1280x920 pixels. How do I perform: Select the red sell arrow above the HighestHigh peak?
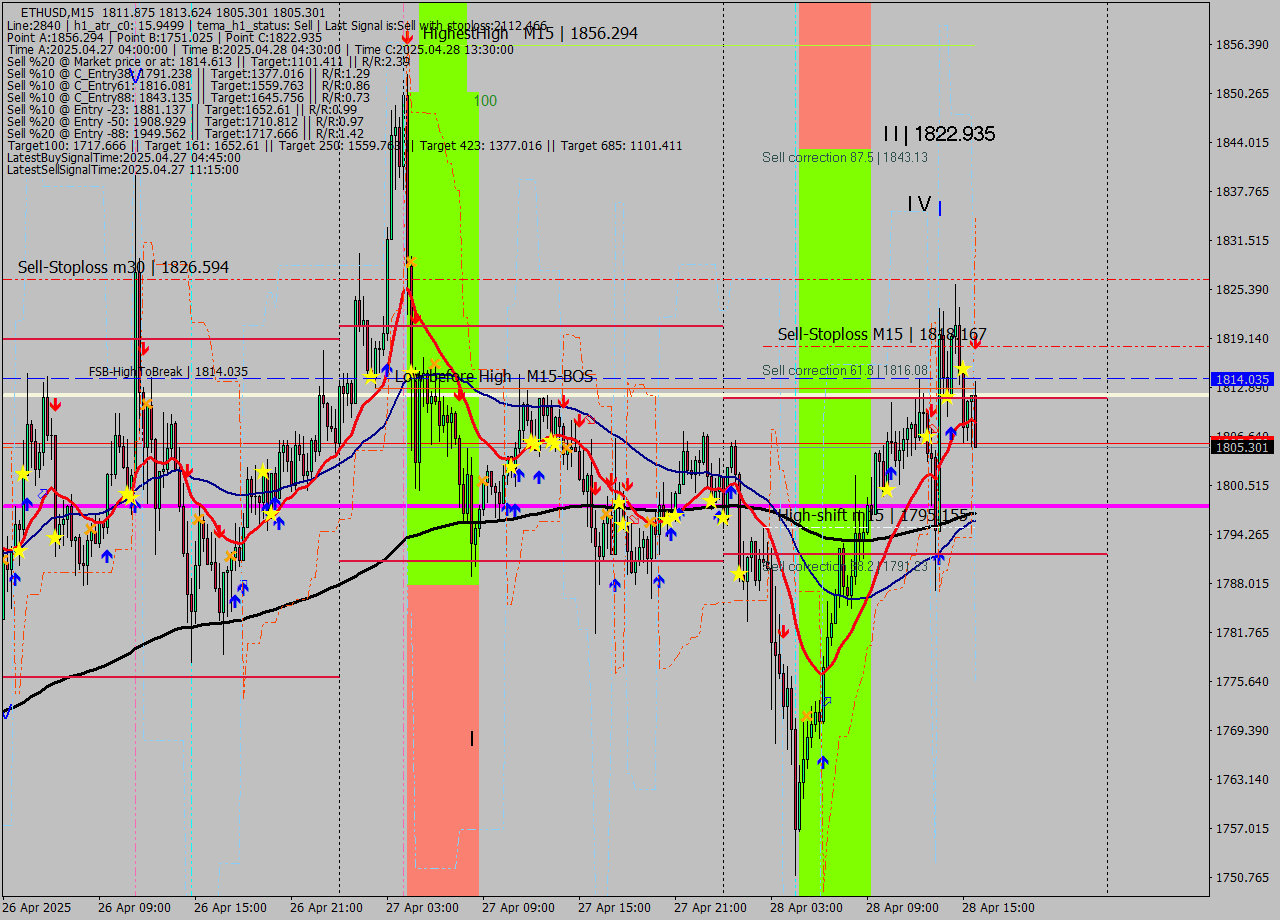pos(408,37)
